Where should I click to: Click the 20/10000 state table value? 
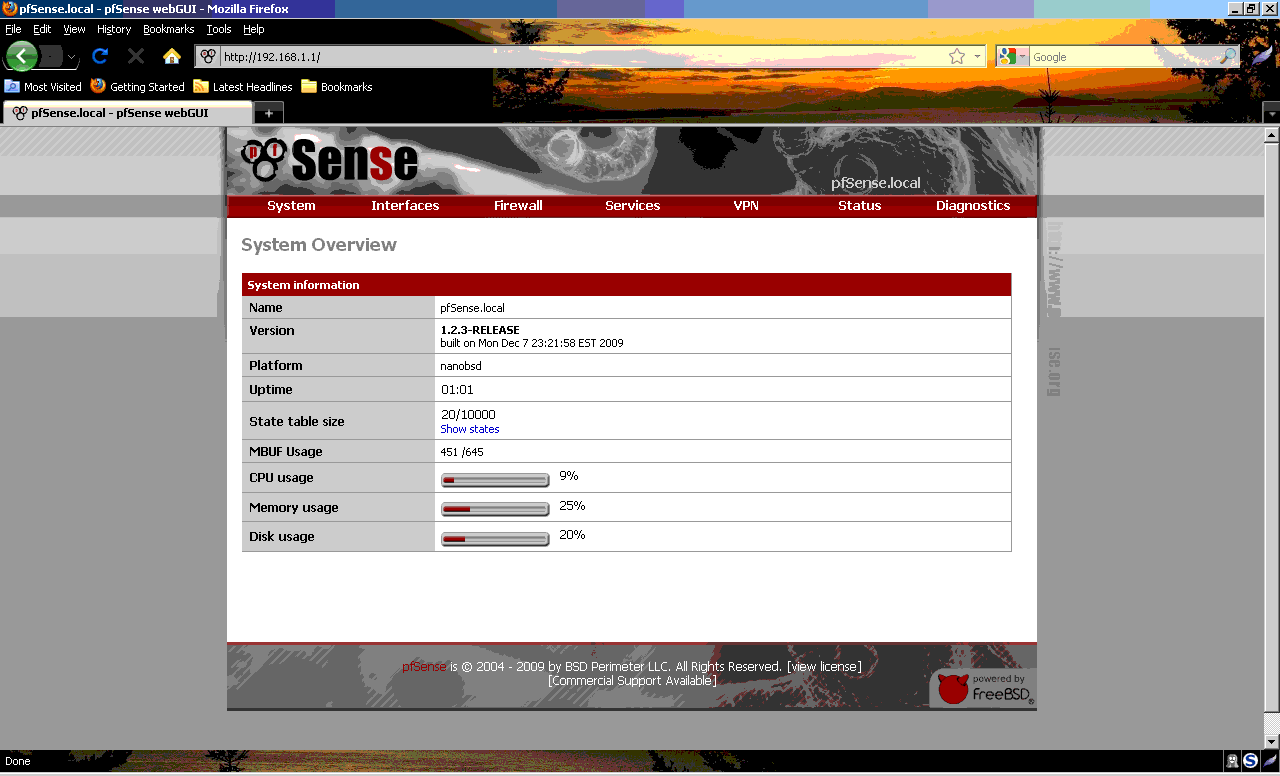[x=468, y=414]
